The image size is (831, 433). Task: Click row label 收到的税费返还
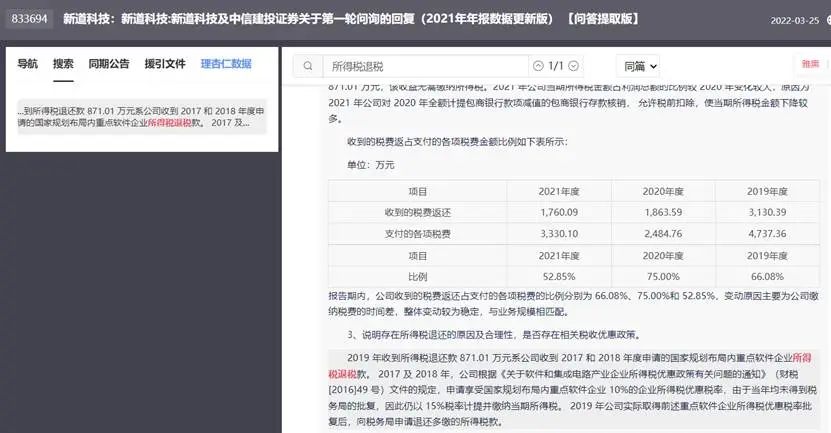click(x=418, y=213)
